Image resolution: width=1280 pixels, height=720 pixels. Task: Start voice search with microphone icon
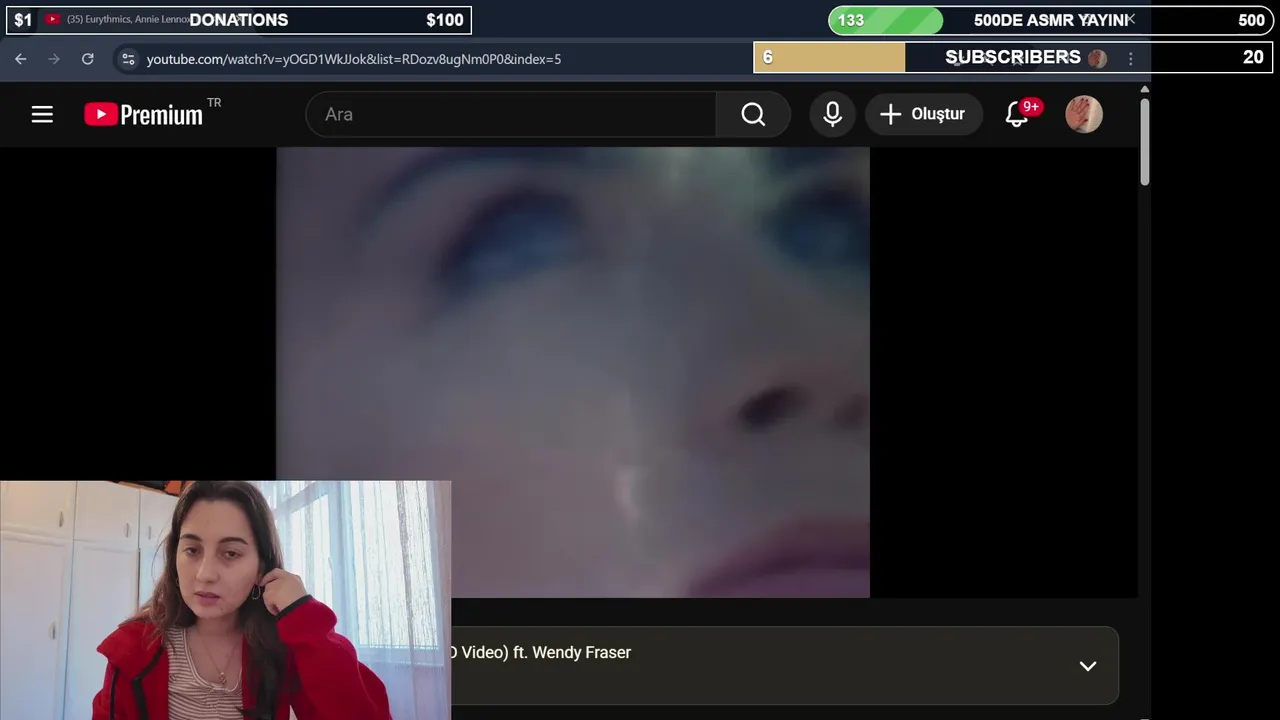(x=832, y=114)
